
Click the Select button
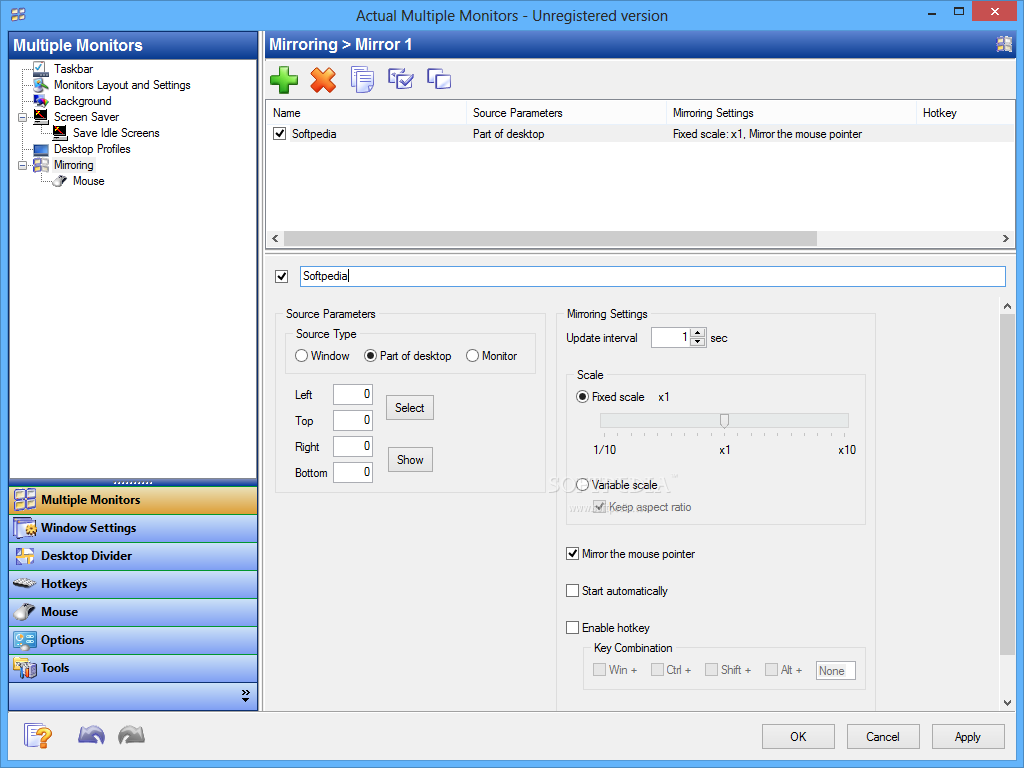pyautogui.click(x=409, y=408)
